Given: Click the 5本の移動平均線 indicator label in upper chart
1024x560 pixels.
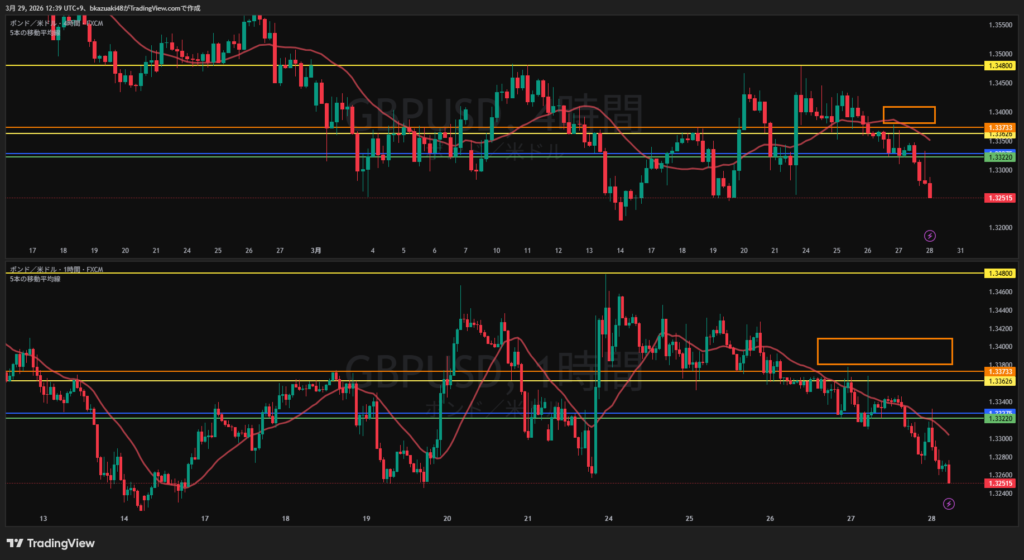Looking at the screenshot, I should pos(35,33).
